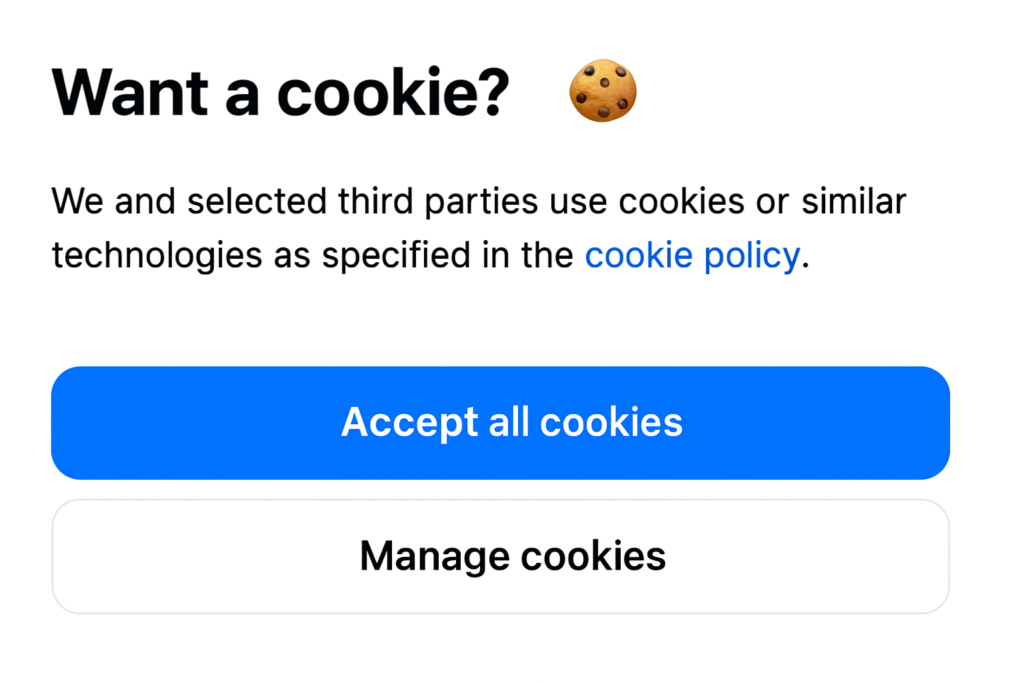Click the blue Accept all cookies button

point(500,422)
